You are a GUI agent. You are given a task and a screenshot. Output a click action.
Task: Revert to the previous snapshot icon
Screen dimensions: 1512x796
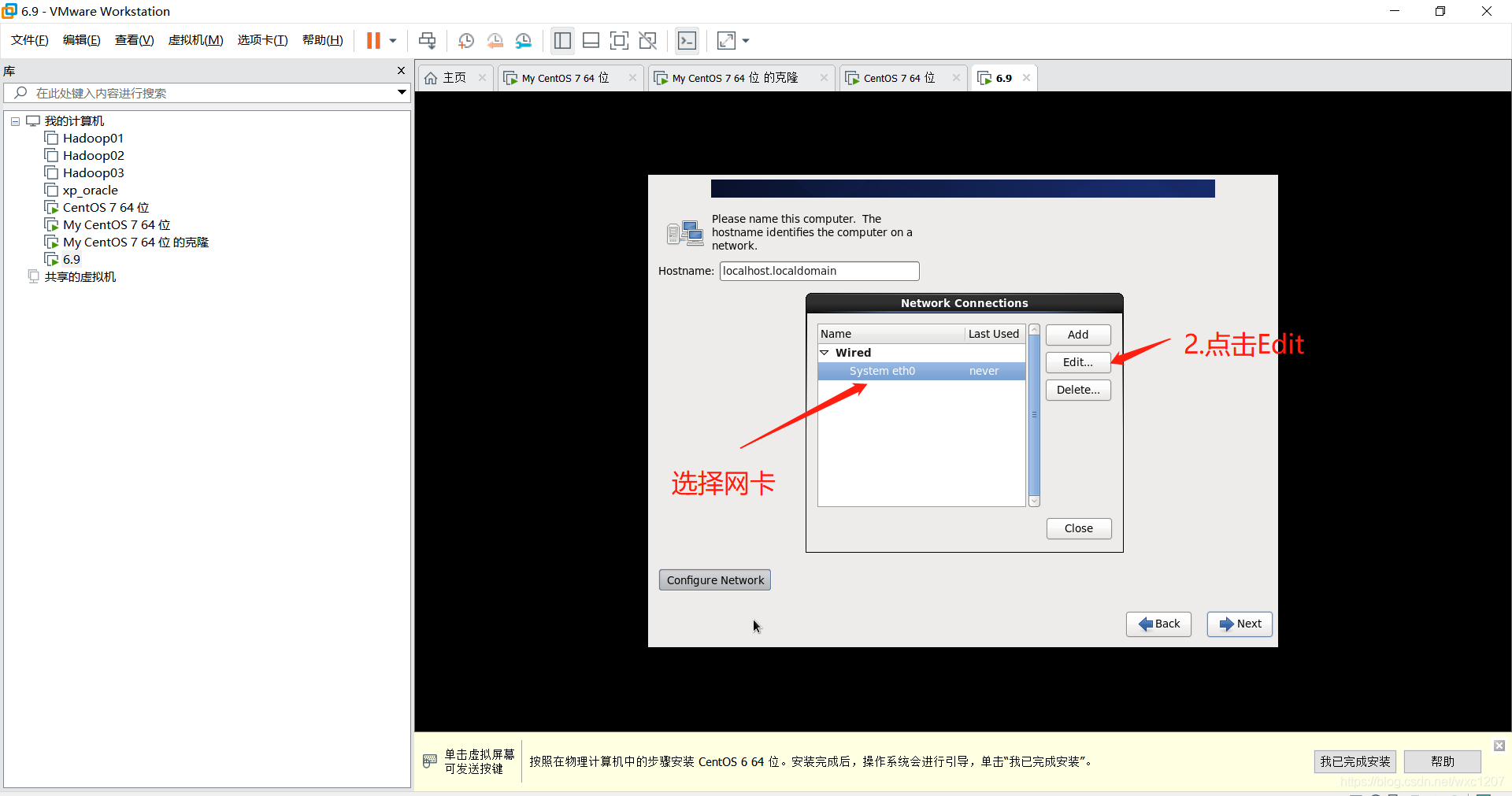(x=495, y=40)
